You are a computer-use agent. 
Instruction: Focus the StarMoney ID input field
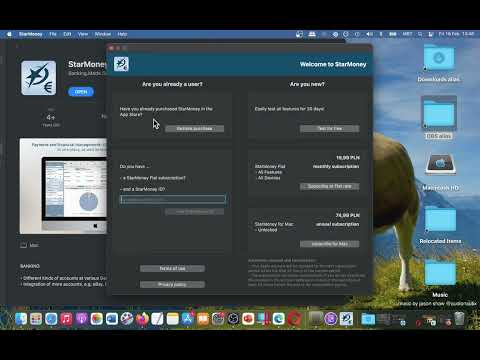click(x=173, y=199)
